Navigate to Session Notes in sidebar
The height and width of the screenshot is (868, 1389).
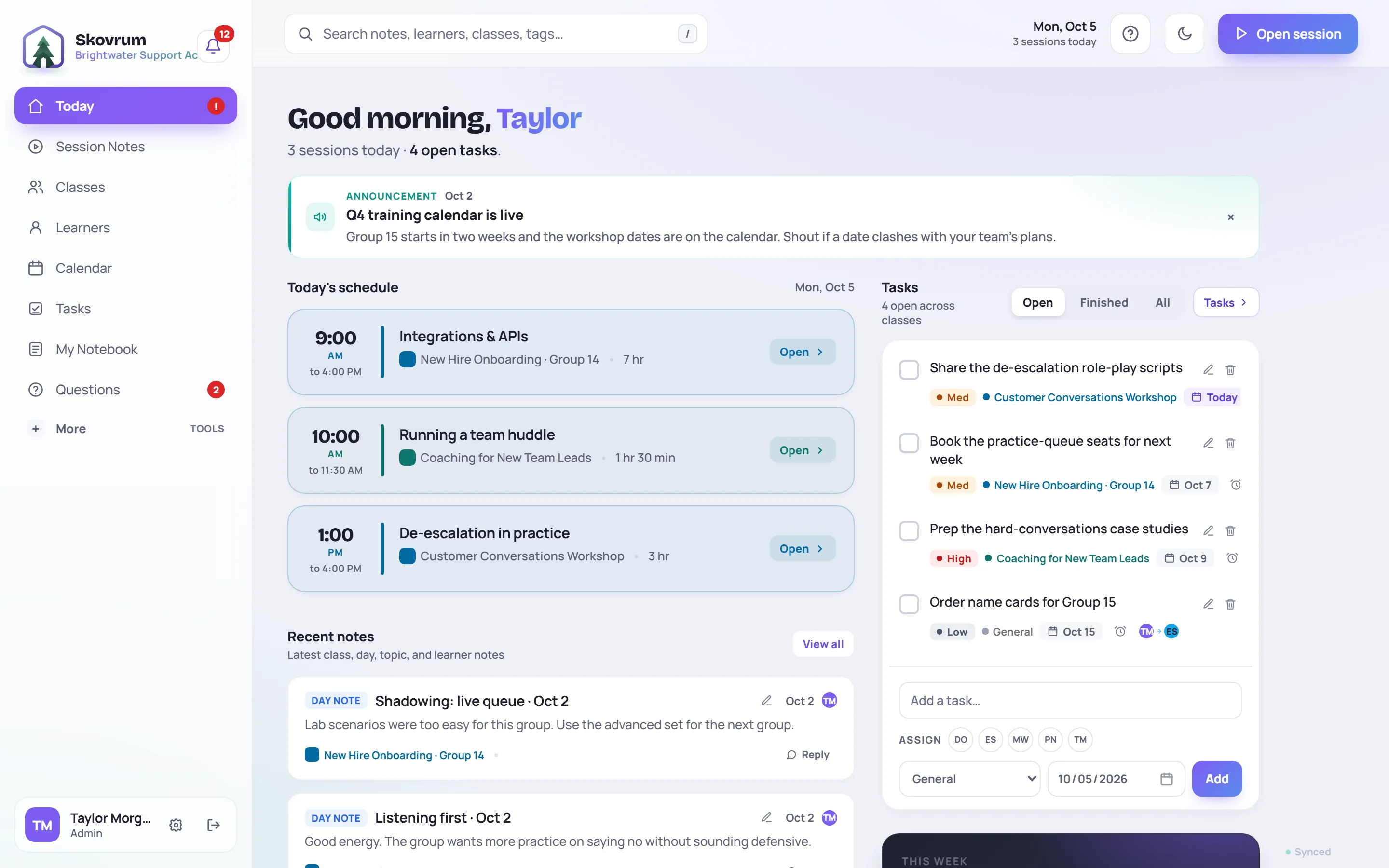pyautogui.click(x=126, y=147)
